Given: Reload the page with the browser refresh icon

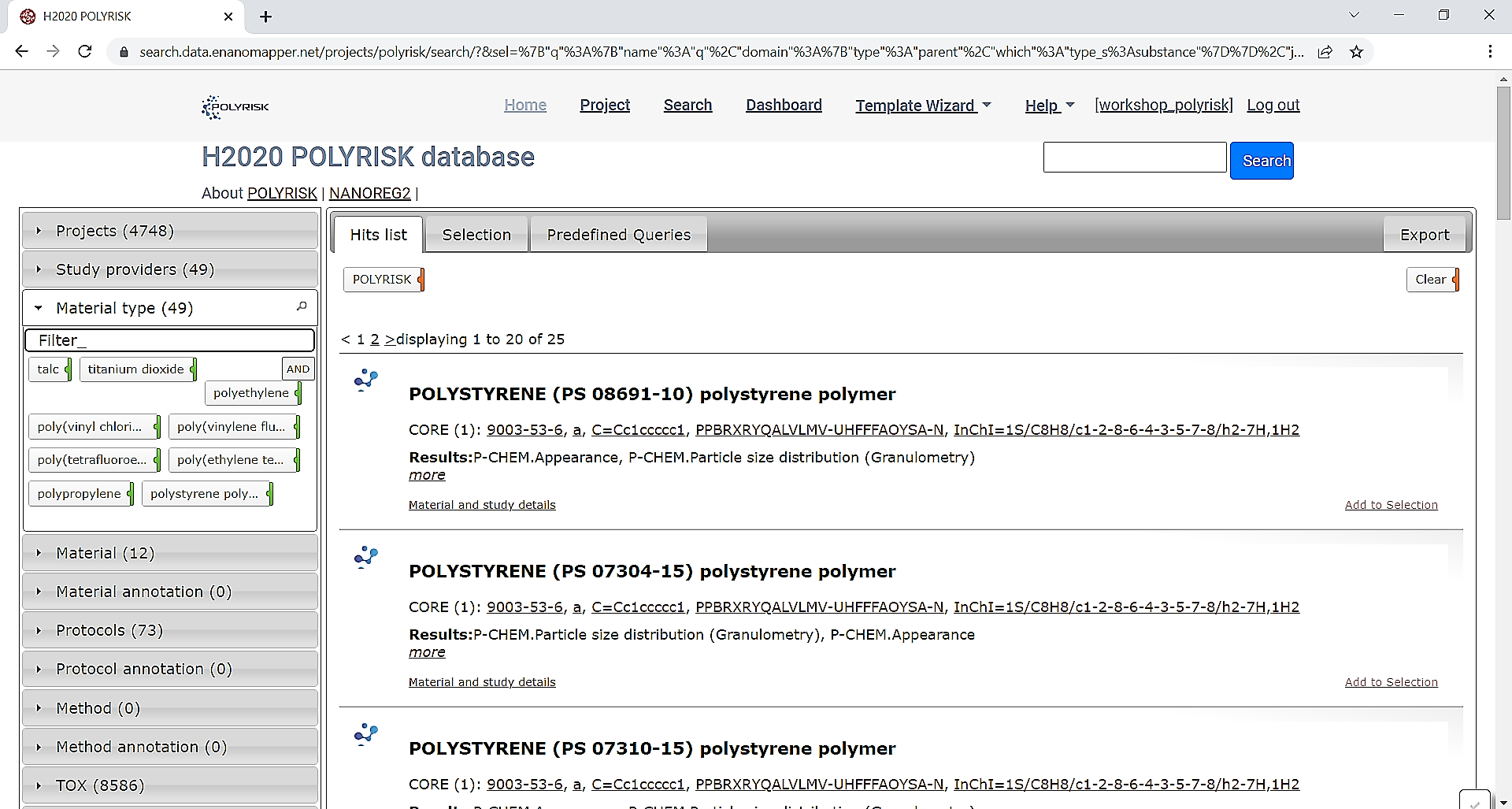Looking at the screenshot, I should [85, 52].
